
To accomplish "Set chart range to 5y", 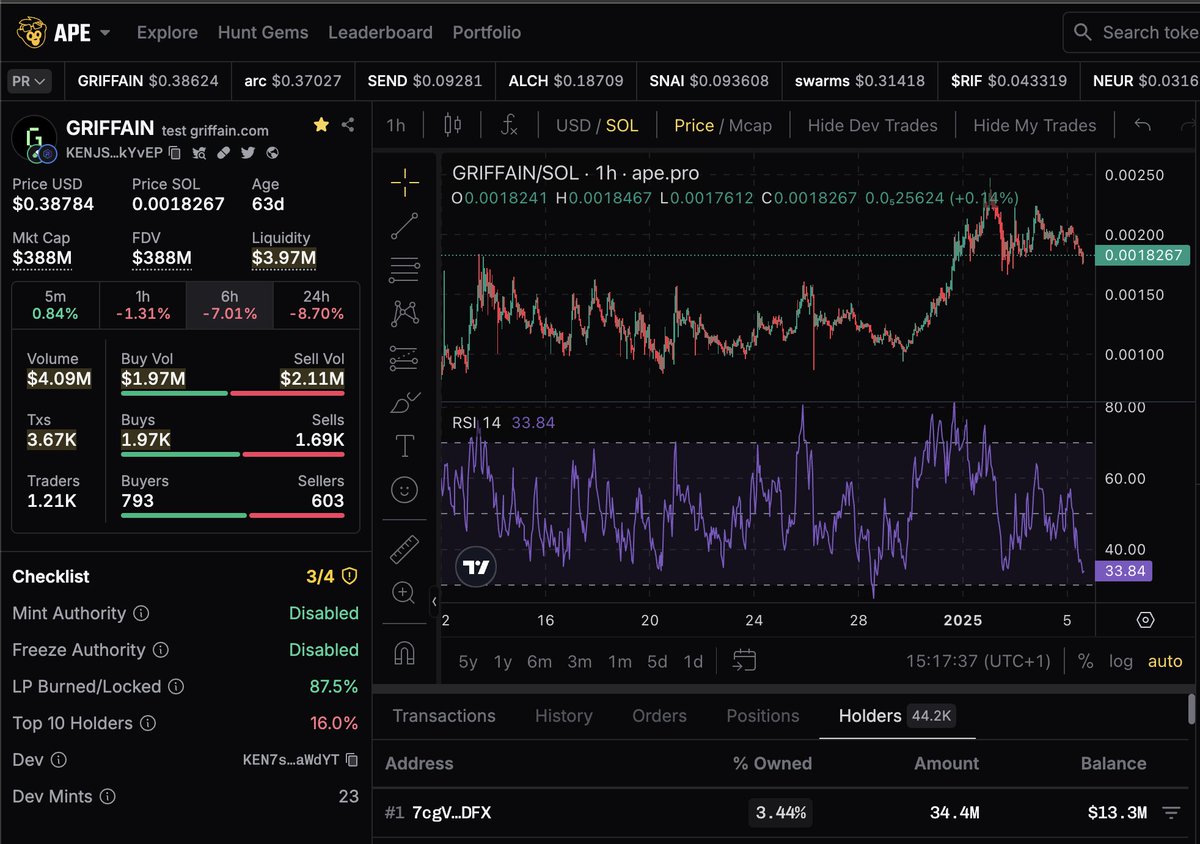I will coord(468,661).
